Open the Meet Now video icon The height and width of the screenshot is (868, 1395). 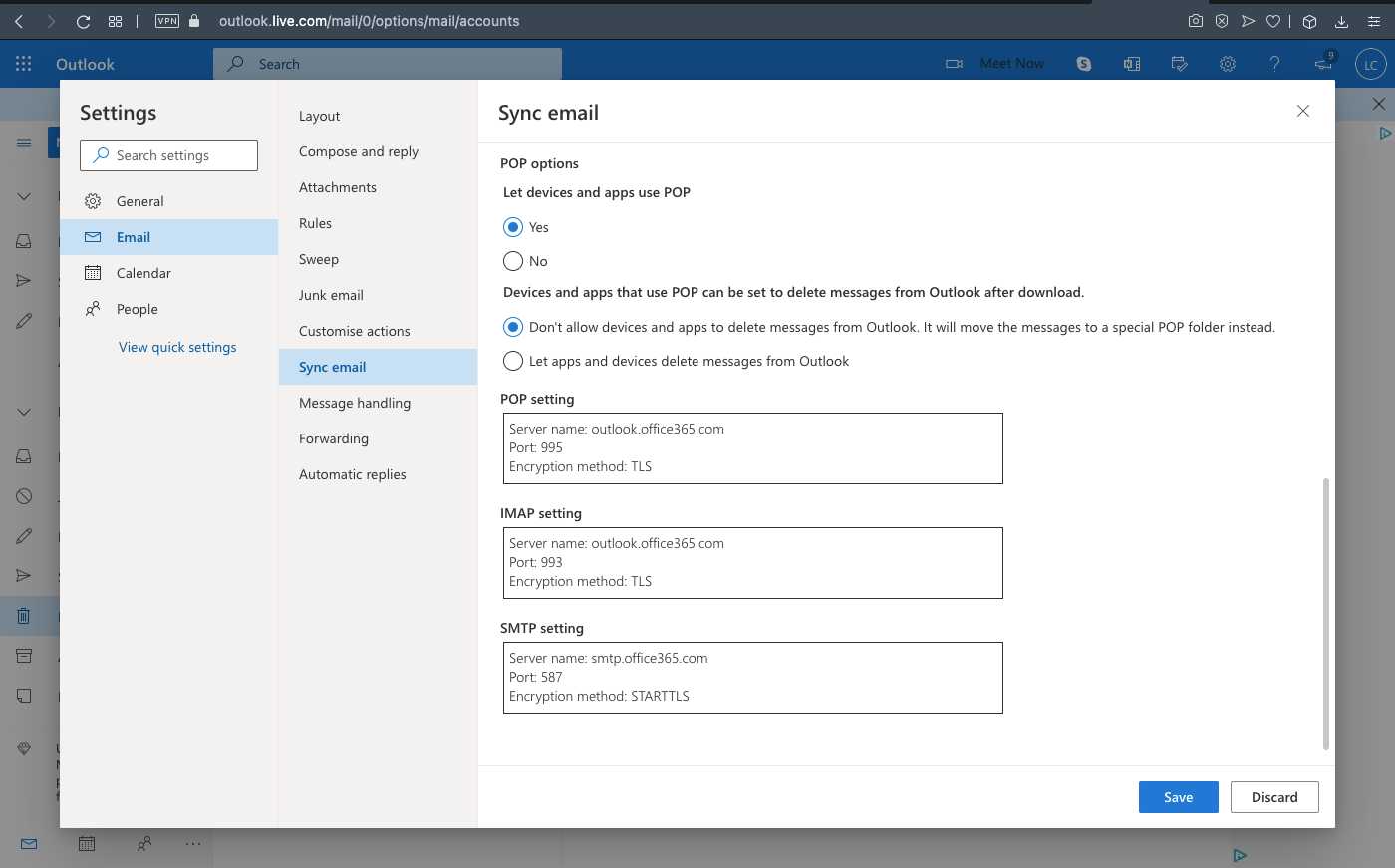pos(954,64)
